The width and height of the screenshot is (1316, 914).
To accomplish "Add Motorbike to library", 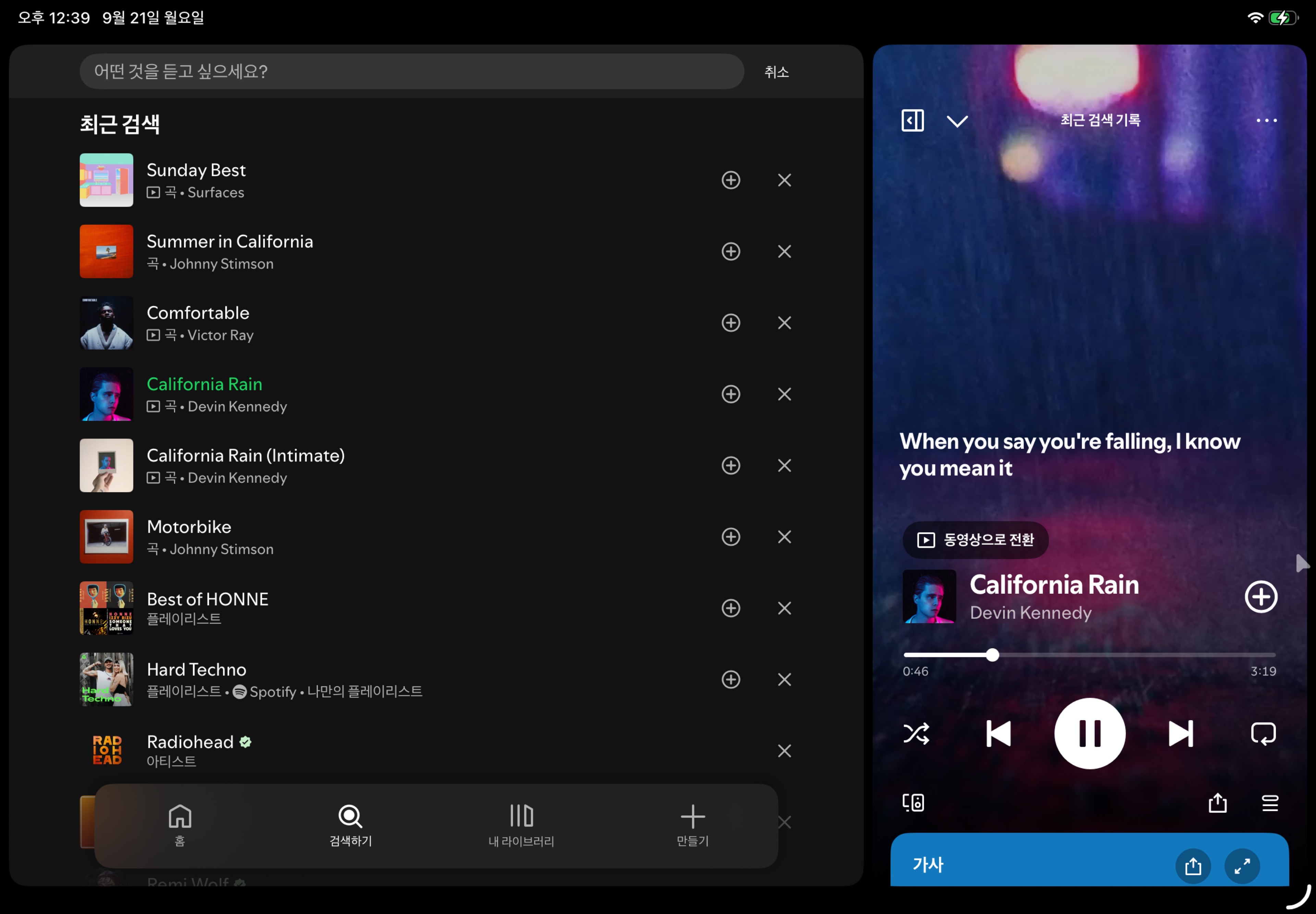I will coord(730,536).
